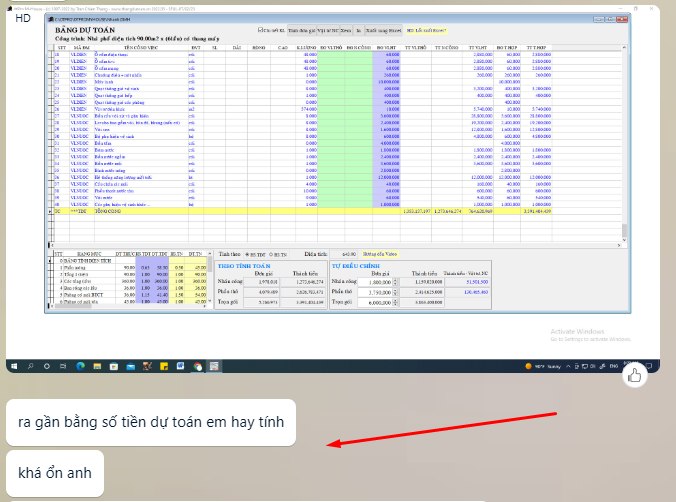Click the Trọn gói đơn giá spinner arrows
This screenshot has width=676, height=502.
[x=396, y=301]
